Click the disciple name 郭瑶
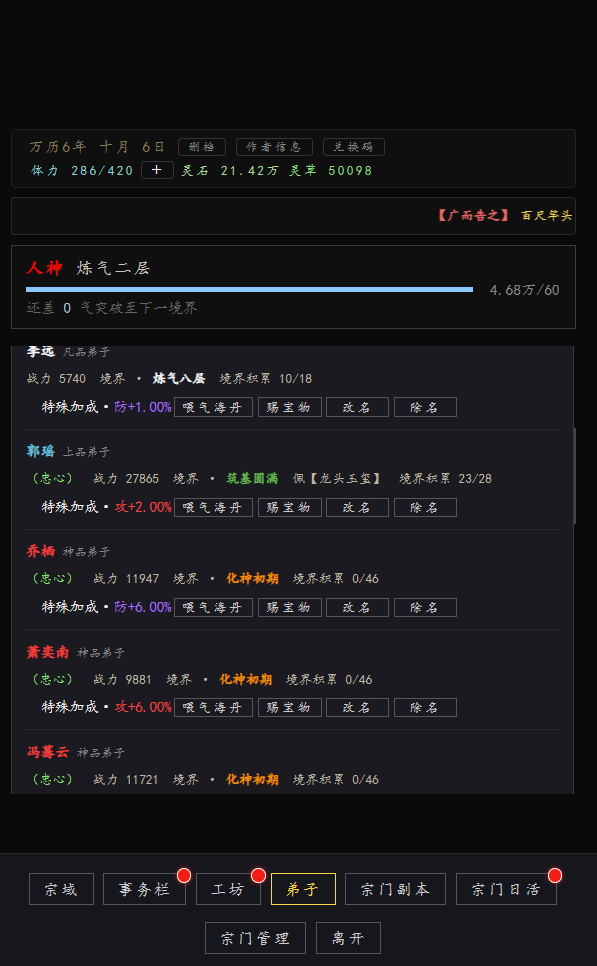 tap(41, 451)
